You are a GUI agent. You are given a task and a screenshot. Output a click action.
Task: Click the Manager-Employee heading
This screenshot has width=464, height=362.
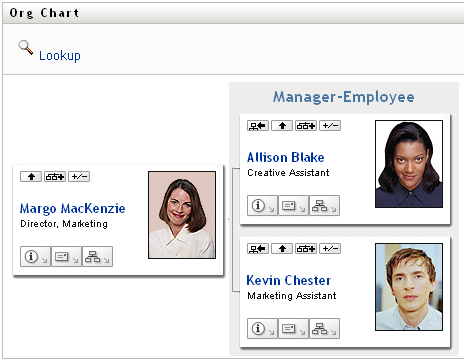click(344, 97)
